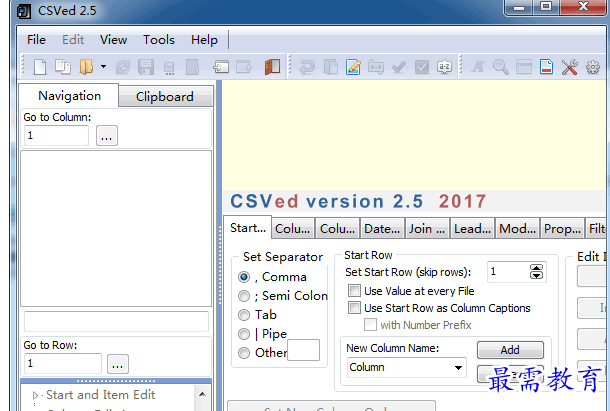Open tools via wrench and screwdriver icon
This screenshot has height=411, width=610.
(570, 67)
